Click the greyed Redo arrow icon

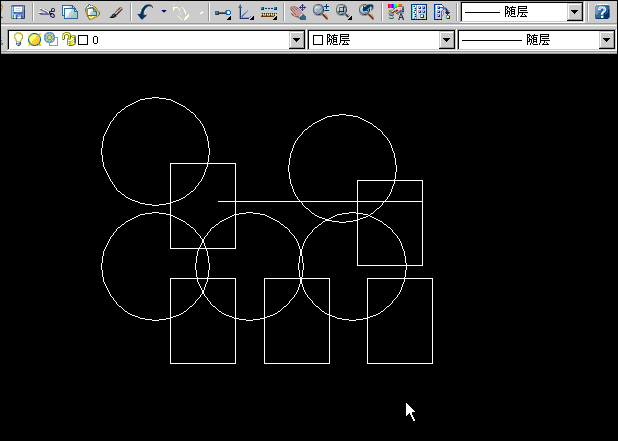pyautogui.click(x=181, y=12)
